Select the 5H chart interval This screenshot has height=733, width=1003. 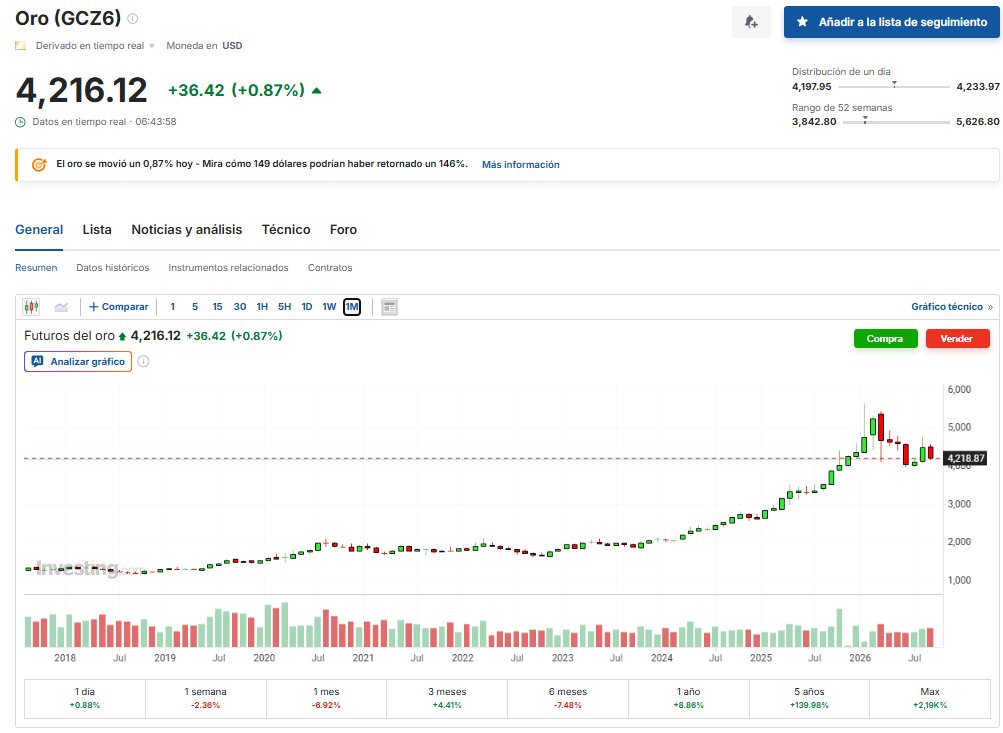coord(285,307)
